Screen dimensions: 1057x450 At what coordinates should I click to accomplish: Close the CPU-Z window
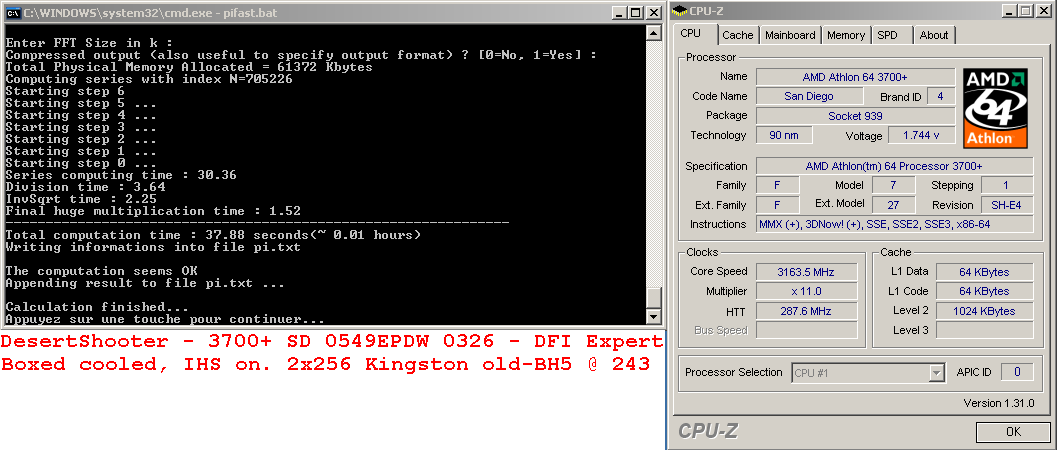[1044, 11]
